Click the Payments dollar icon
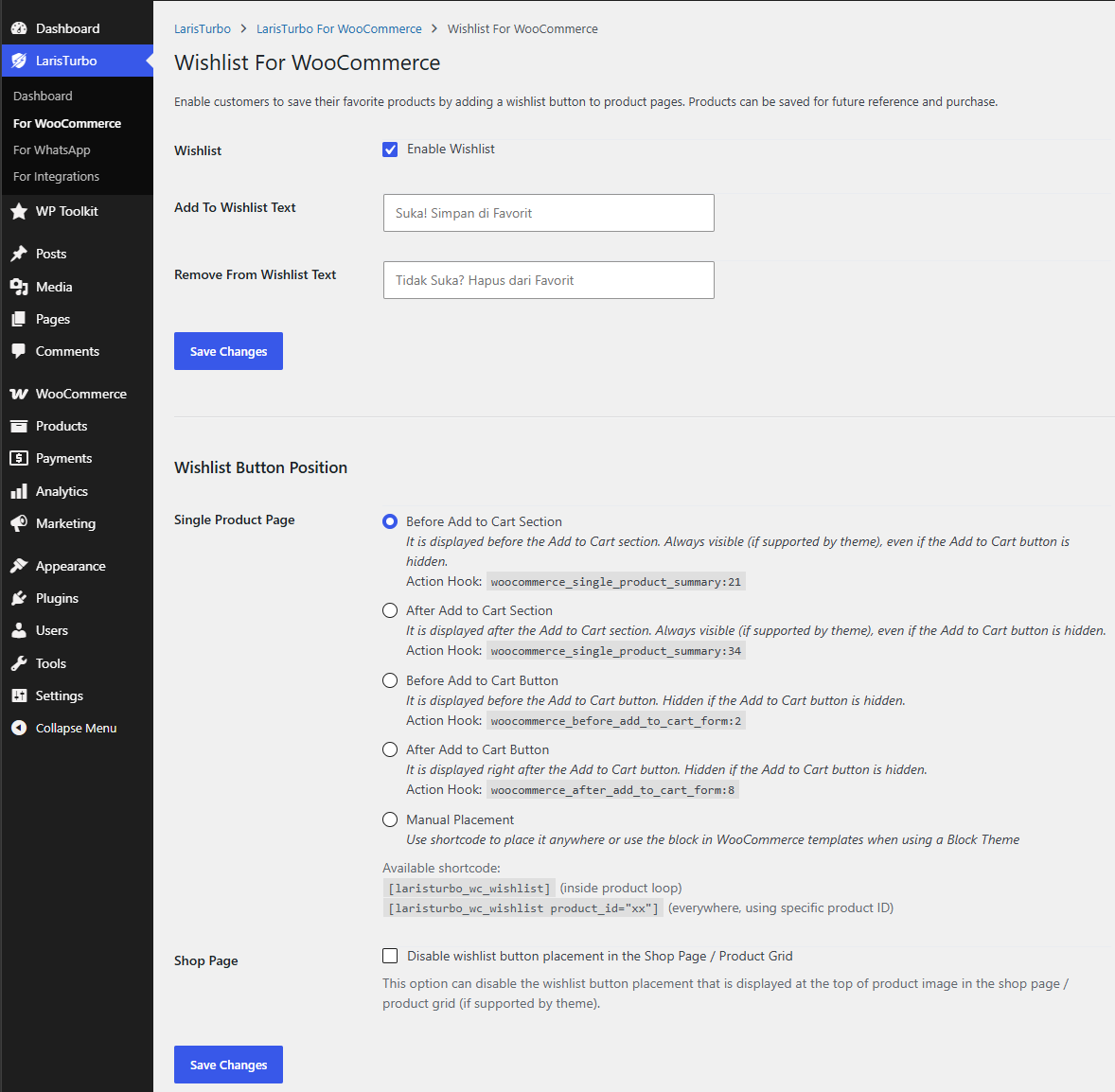The image size is (1115, 1092). [19, 459]
